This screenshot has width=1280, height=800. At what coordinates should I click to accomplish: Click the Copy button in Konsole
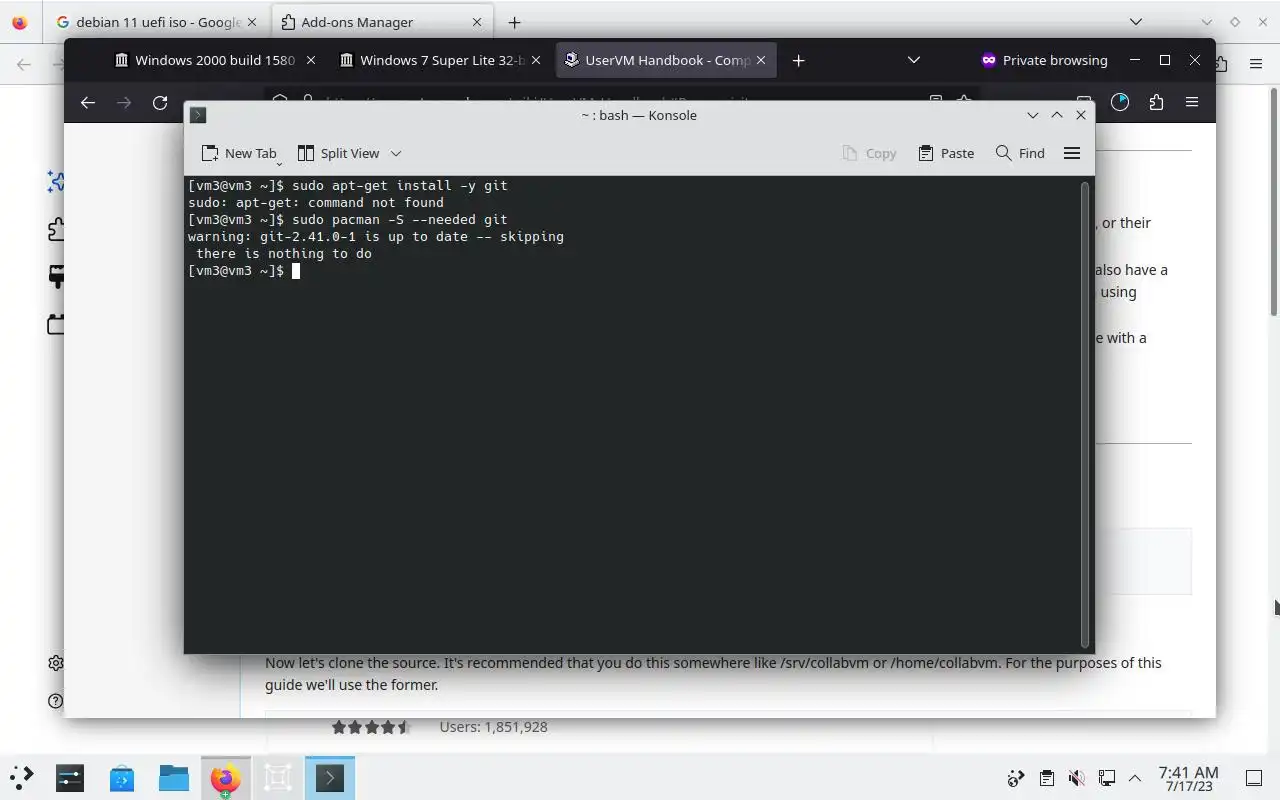869,153
